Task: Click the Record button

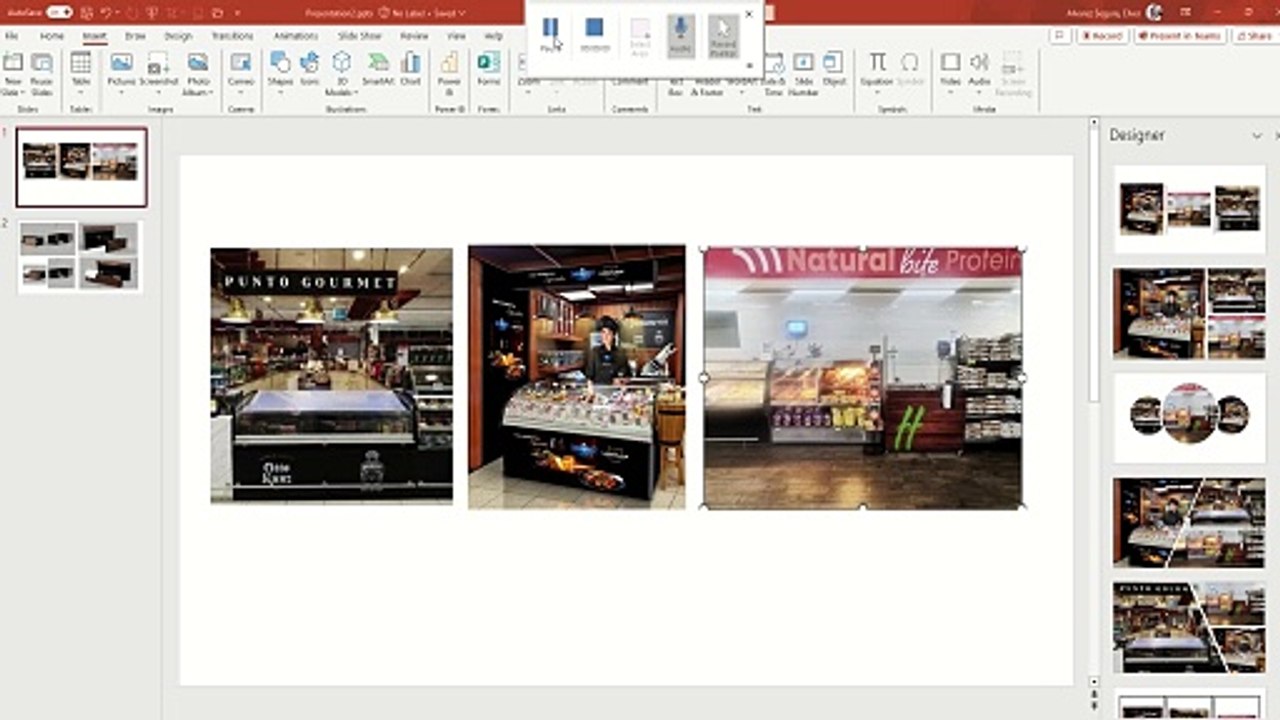Action: tap(1102, 36)
